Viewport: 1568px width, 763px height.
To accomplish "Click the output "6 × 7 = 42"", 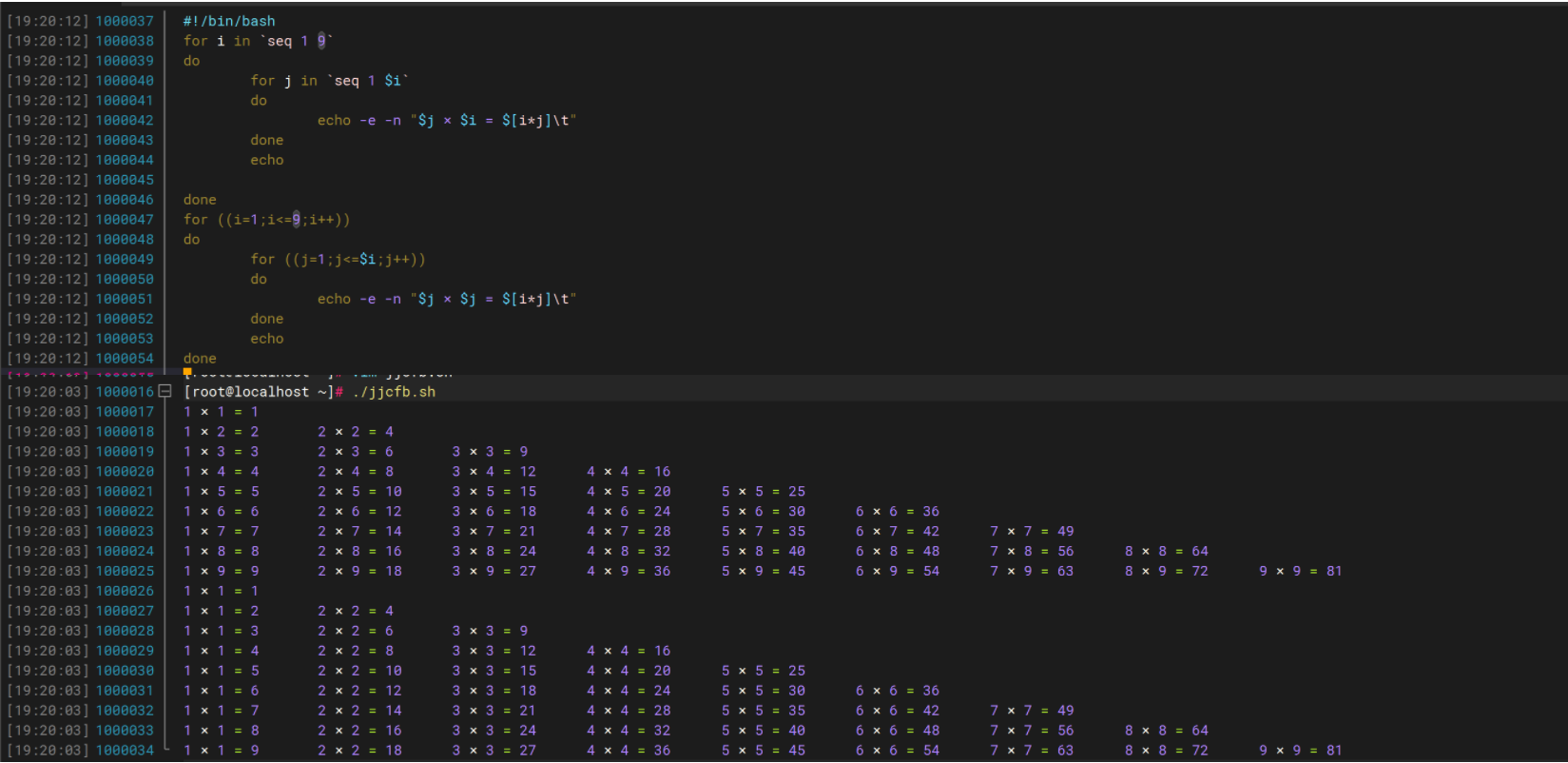I will 898,532.
